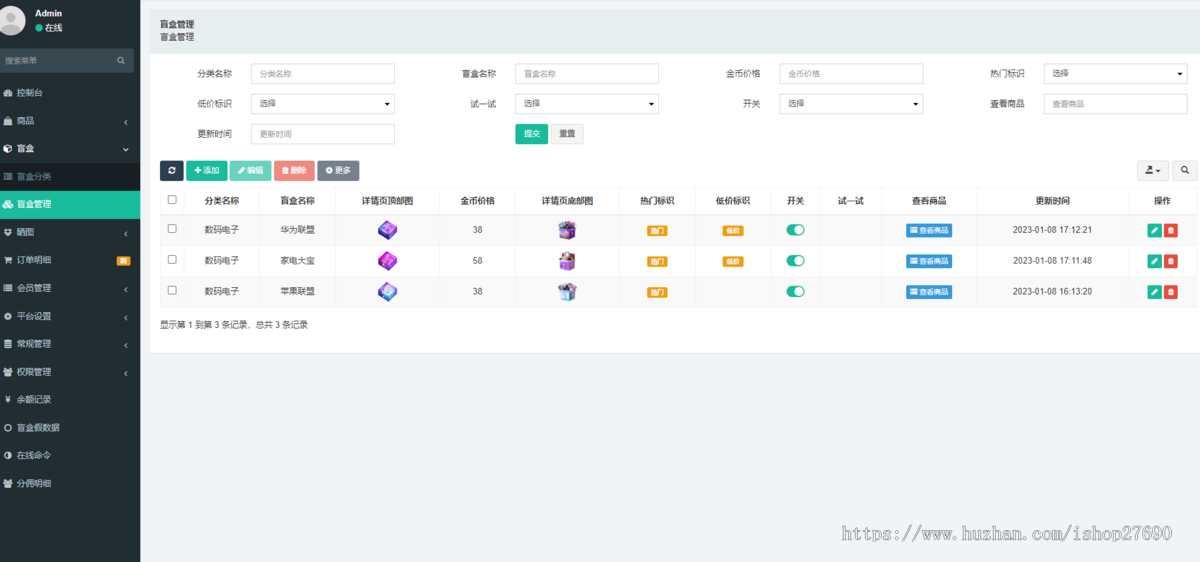This screenshot has height=562, width=1200.
Task: Click the red trash icon for 家电大宝
Action: (1171, 261)
